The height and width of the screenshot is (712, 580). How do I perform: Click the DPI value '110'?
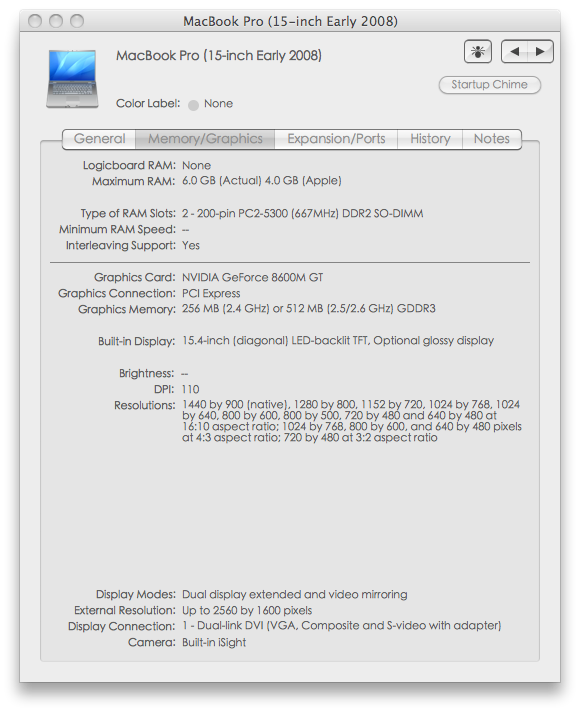(190, 389)
